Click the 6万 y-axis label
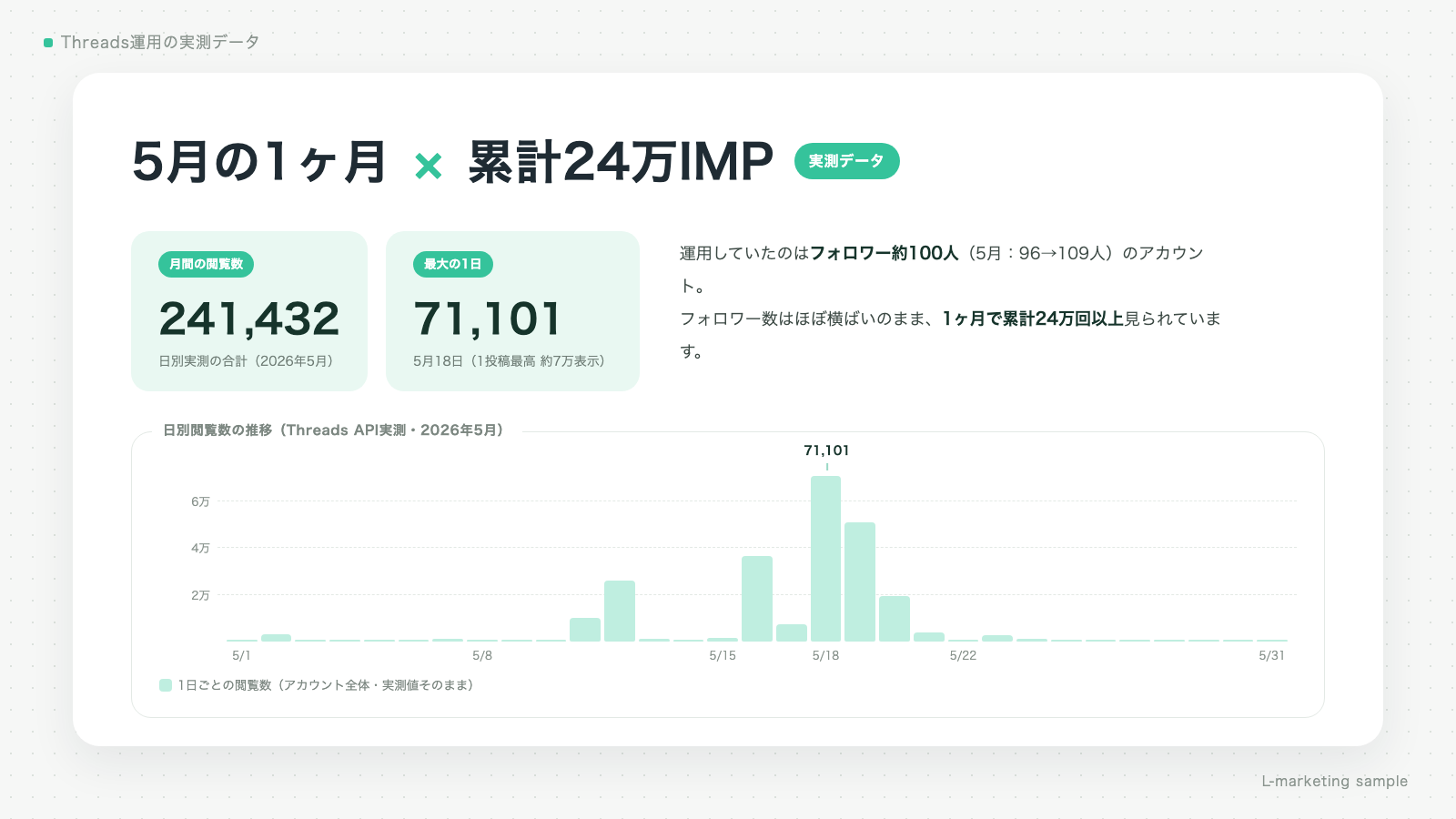This screenshot has width=1456, height=819. click(200, 501)
